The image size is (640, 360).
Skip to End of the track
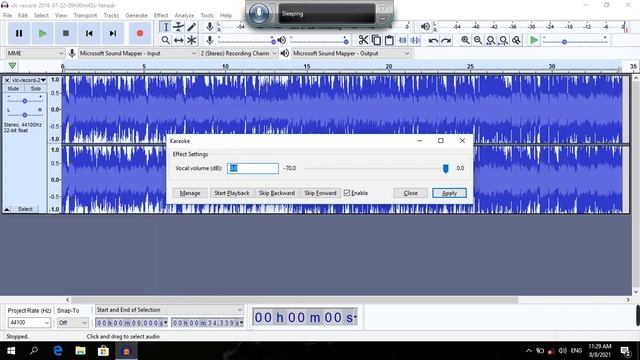click(x=113, y=33)
